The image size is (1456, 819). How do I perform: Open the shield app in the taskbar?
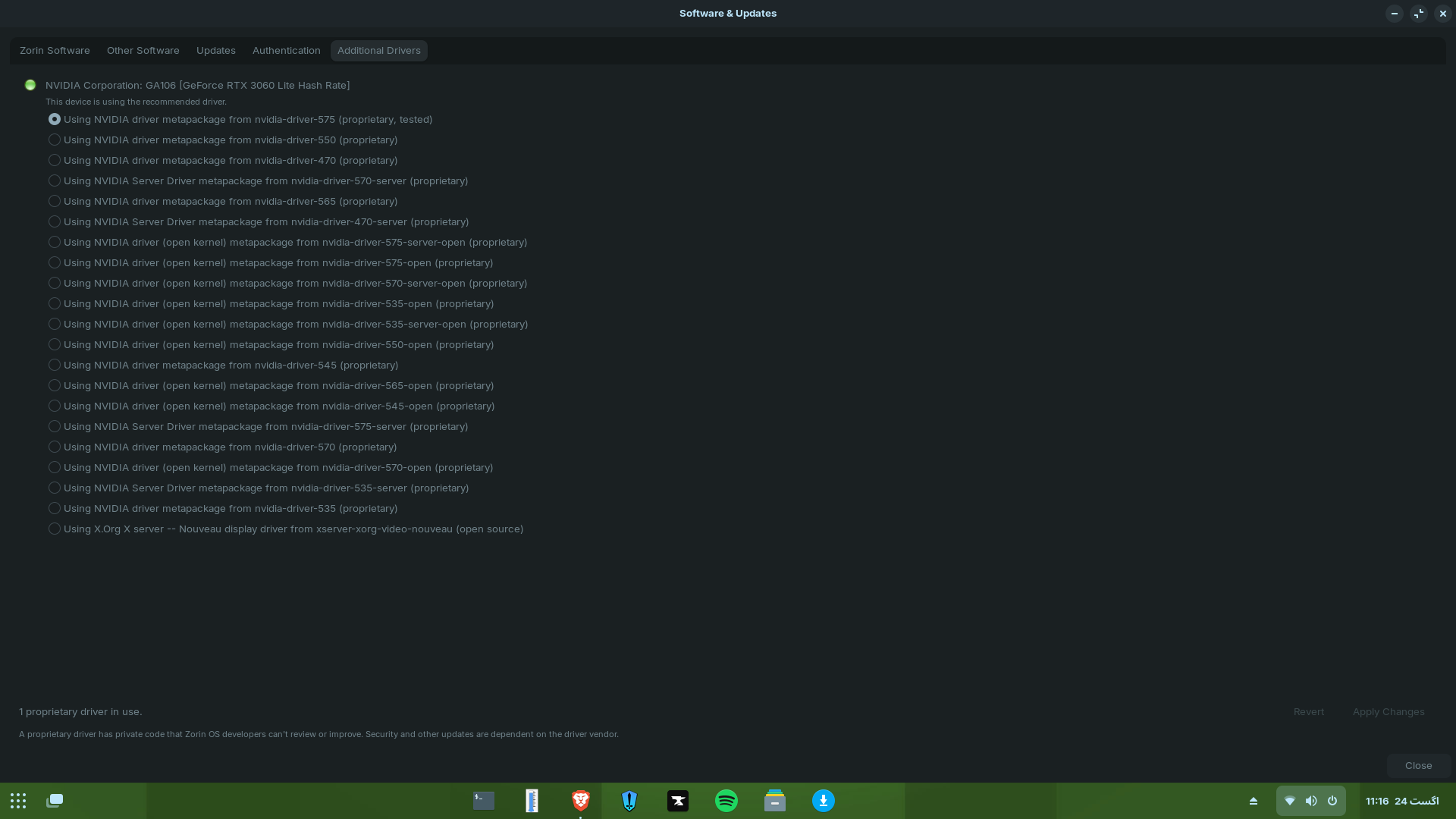(629, 801)
